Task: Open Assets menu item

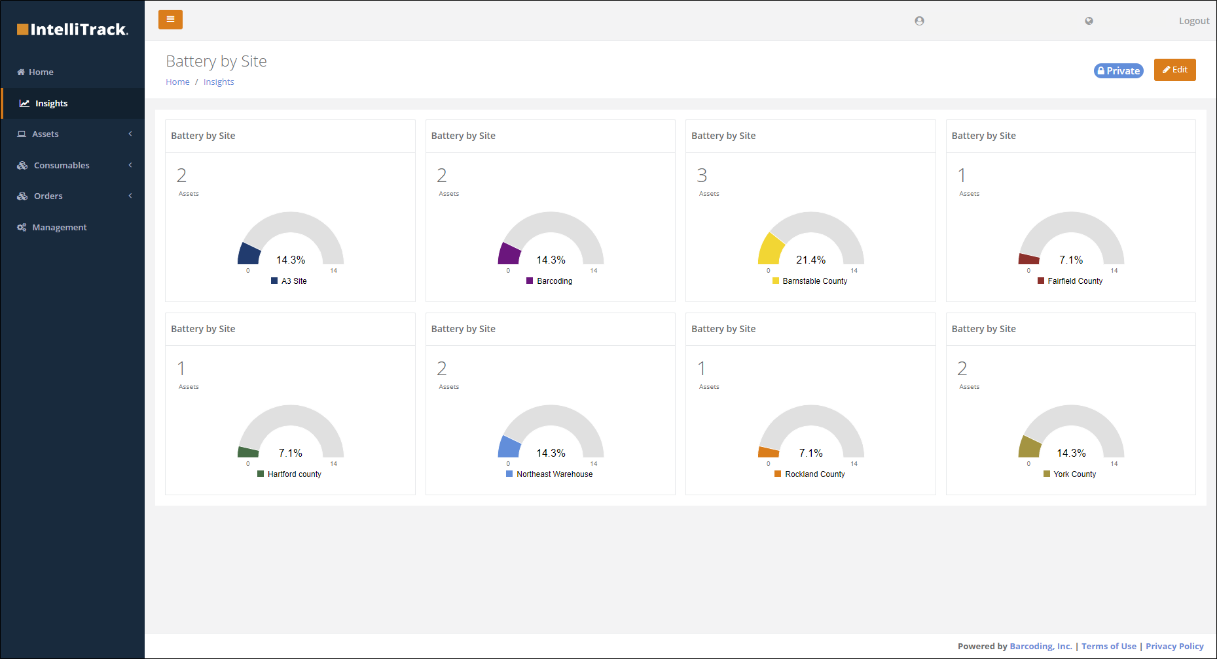Action: [x=72, y=134]
